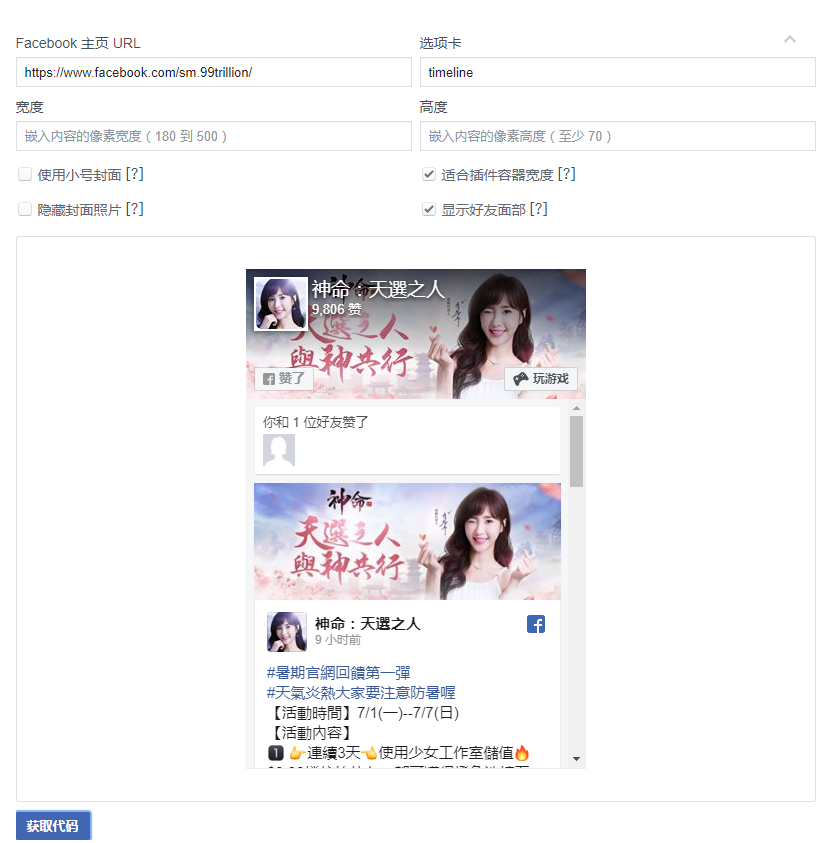Click the scroll up arrow in the plugin
The height and width of the screenshot is (843, 829).
click(x=576, y=409)
